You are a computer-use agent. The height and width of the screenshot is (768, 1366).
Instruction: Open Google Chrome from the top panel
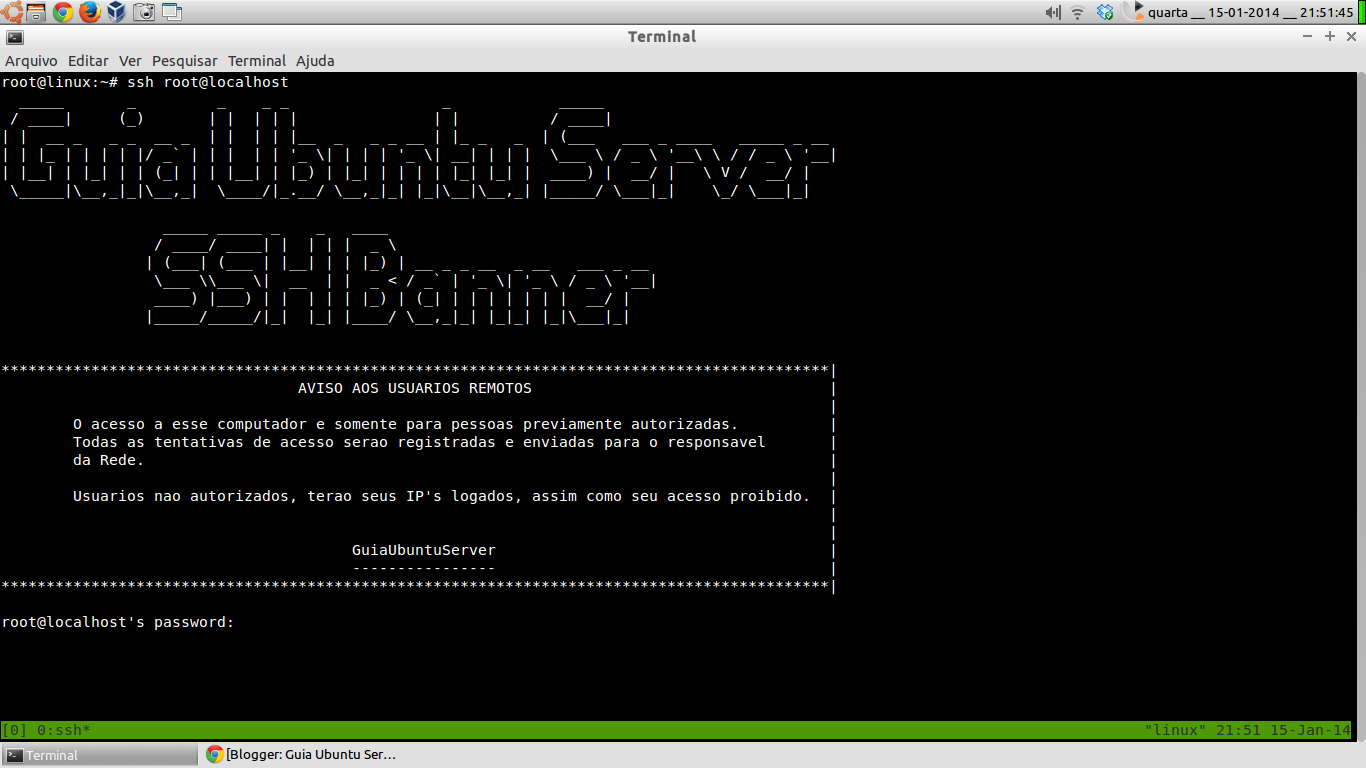(62, 9)
